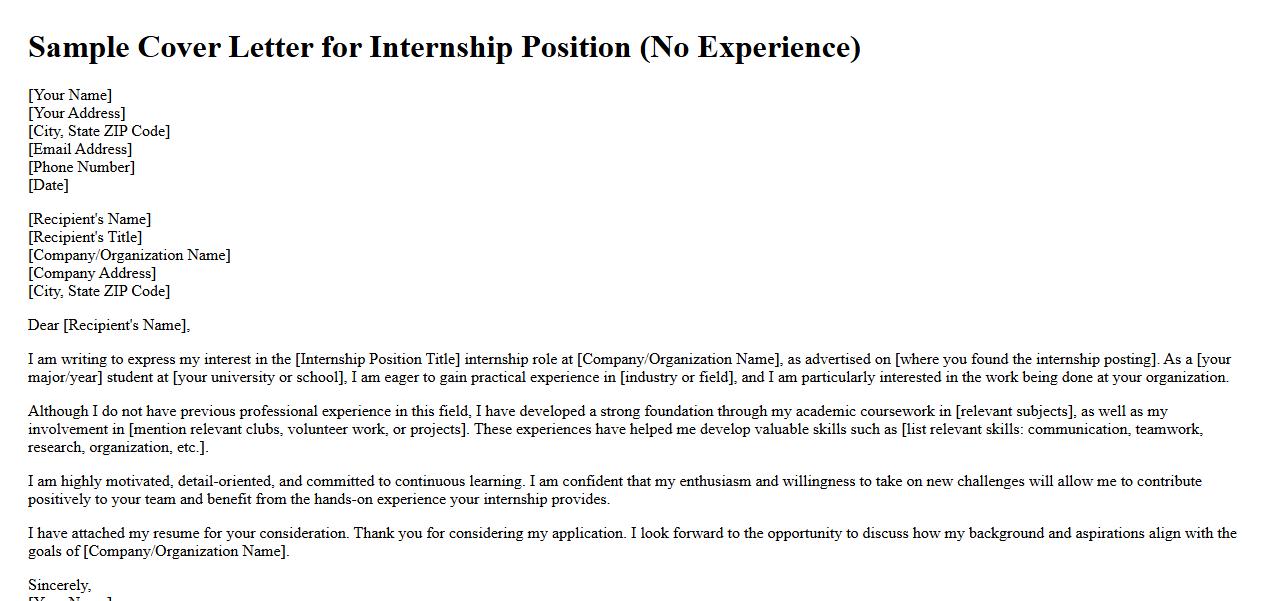The width and height of the screenshot is (1278, 601).
Task: Click the sender's [City, State ZIP Code] line
Action: [99, 131]
